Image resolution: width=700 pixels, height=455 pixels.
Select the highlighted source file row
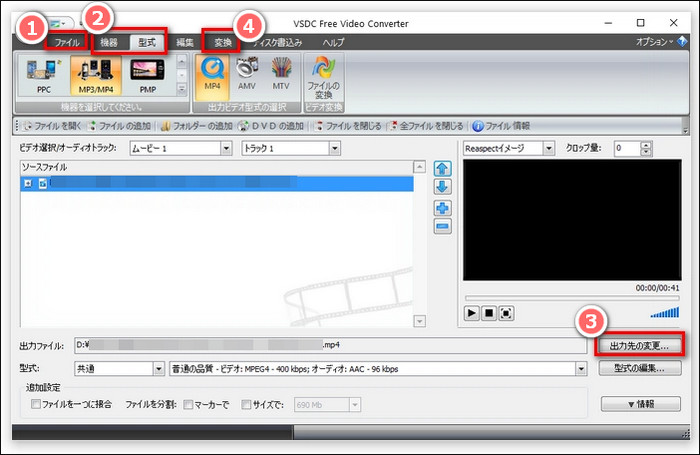[x=217, y=184]
